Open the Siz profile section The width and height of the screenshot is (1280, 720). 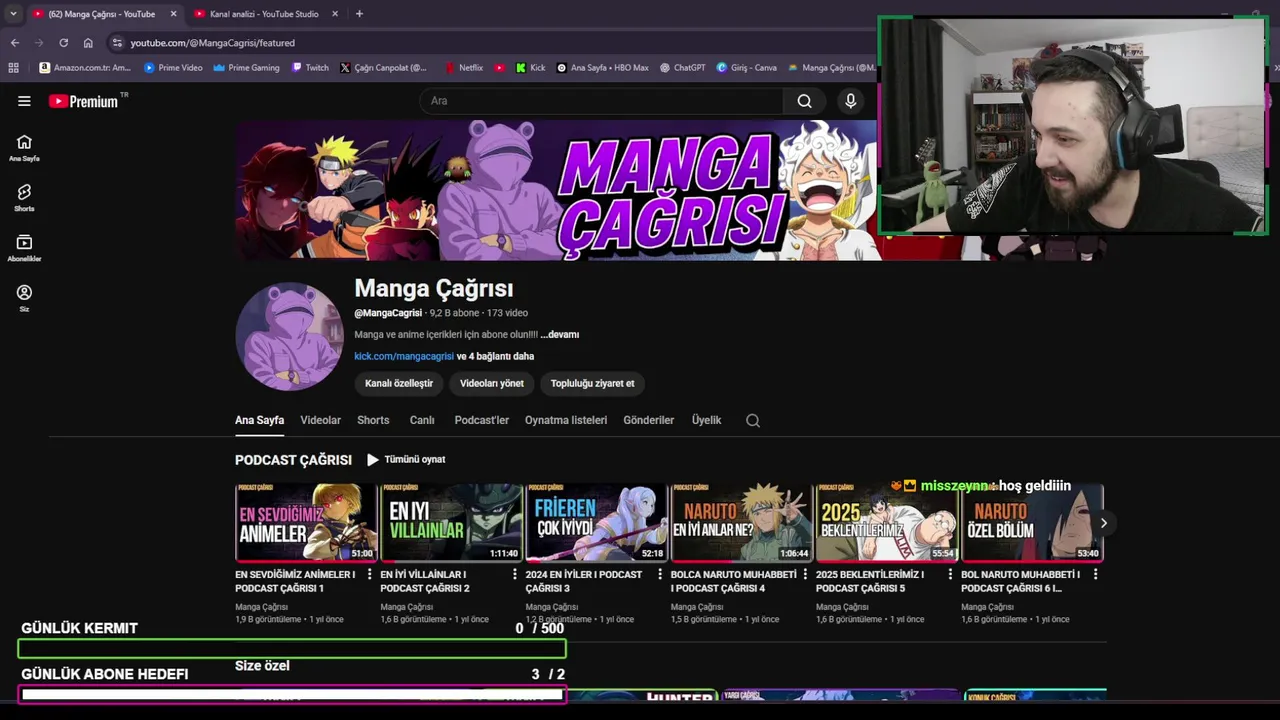[x=24, y=298]
